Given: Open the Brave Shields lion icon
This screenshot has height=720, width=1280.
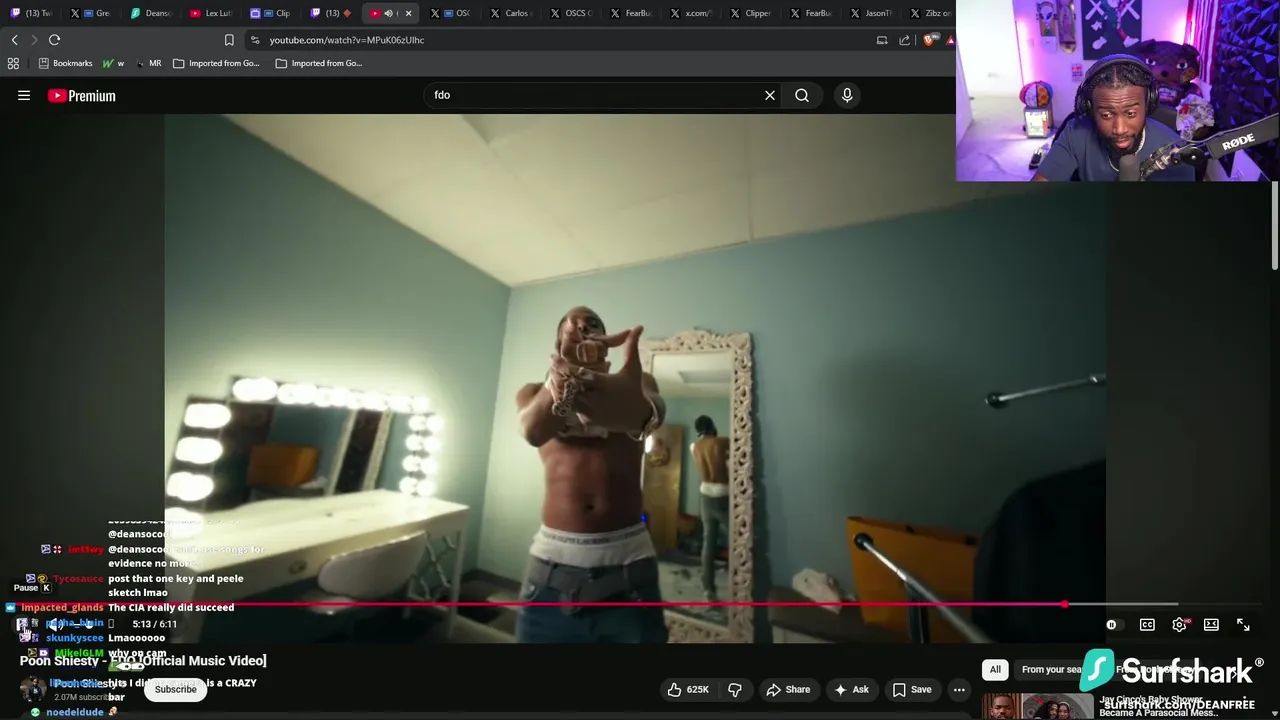Looking at the screenshot, I should point(929,40).
